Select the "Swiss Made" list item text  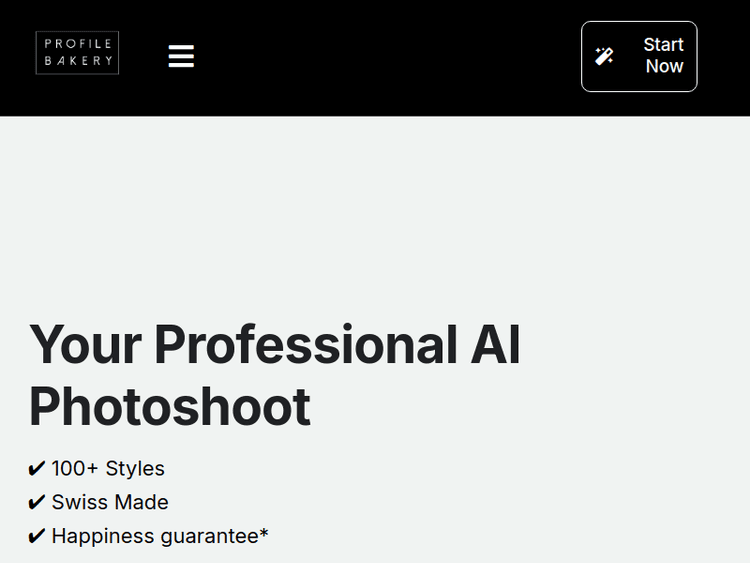coord(110,503)
